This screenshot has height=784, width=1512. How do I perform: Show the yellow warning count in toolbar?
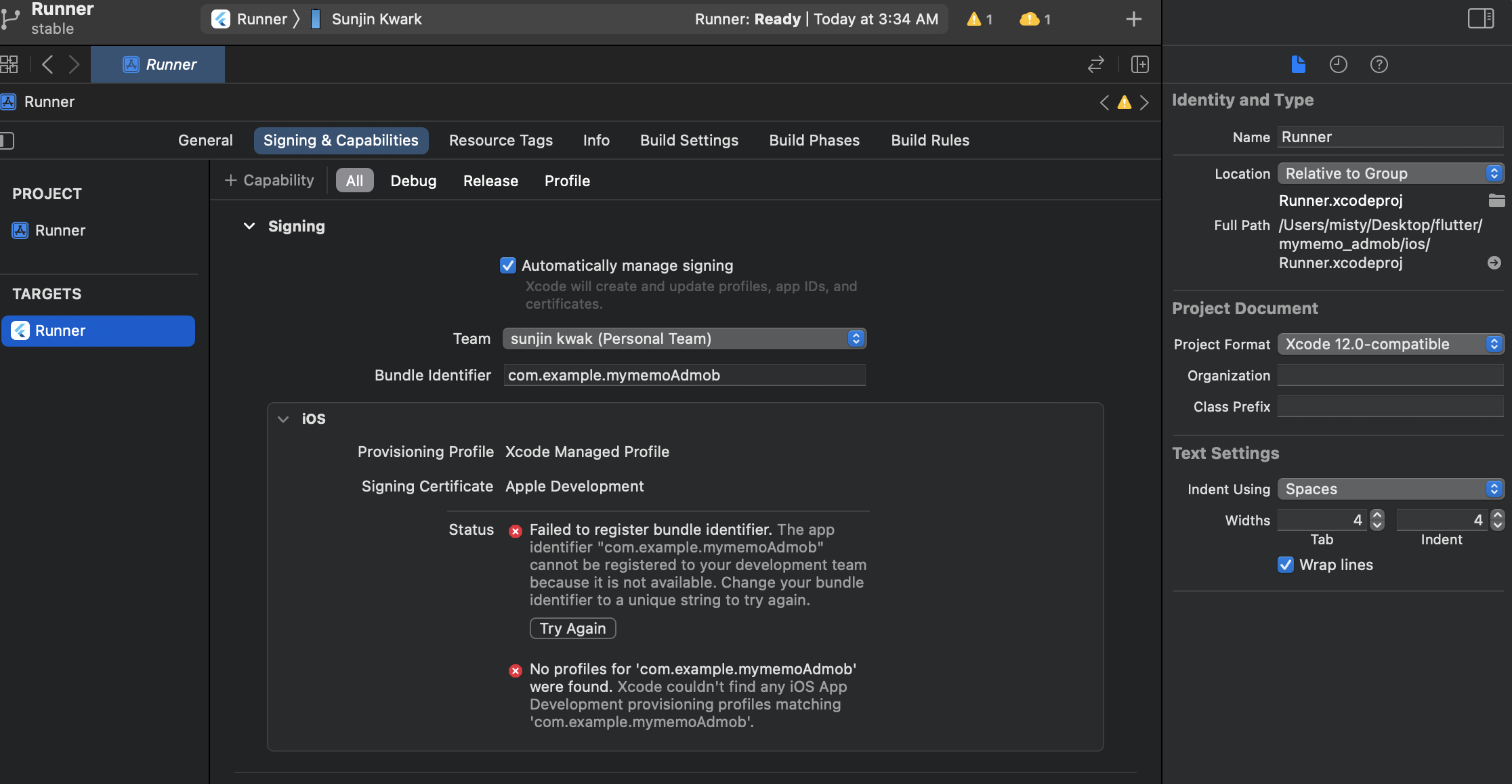tap(980, 19)
